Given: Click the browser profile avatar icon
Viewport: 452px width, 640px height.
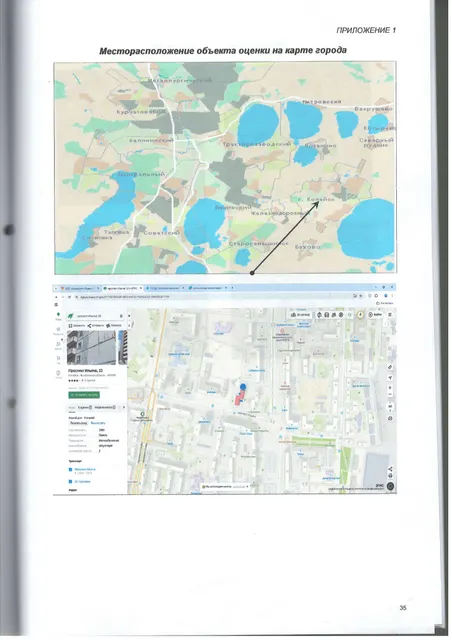Looking at the screenshot, I should click(x=386, y=296).
